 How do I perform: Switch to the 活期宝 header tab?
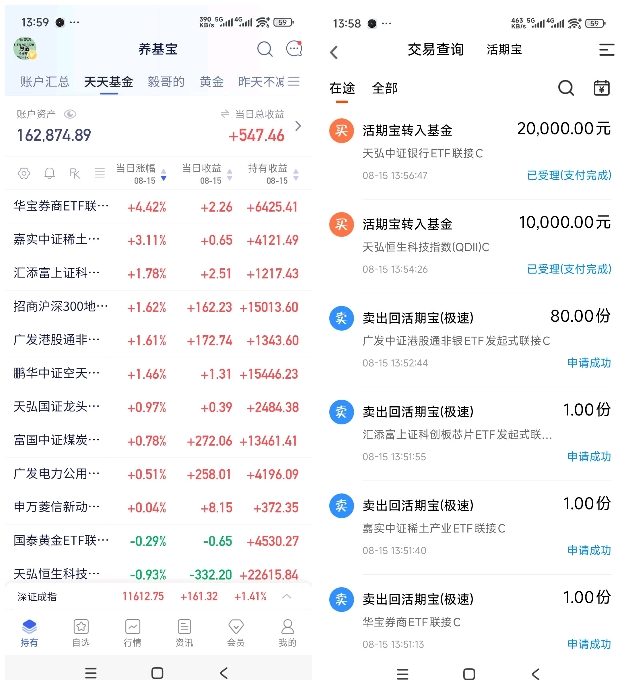click(504, 49)
